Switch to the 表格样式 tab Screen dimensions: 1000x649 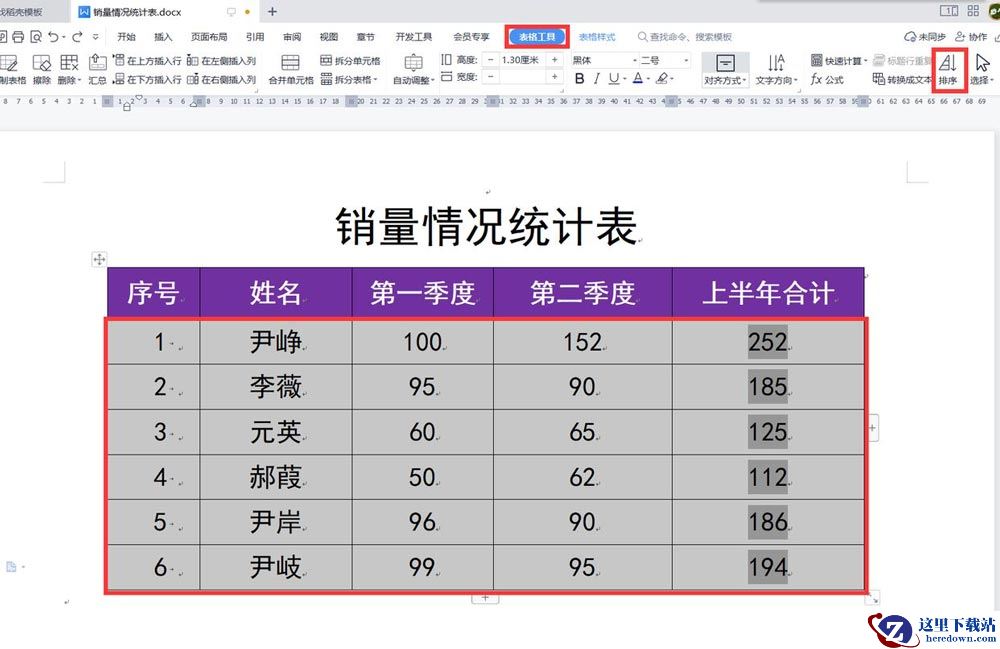point(597,37)
